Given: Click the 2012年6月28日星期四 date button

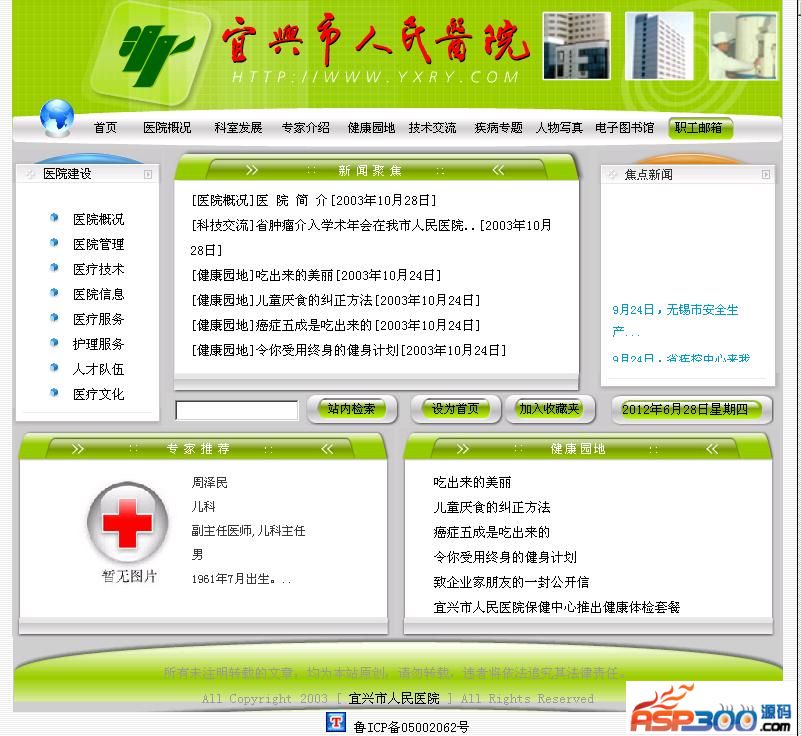Looking at the screenshot, I should [x=692, y=410].
